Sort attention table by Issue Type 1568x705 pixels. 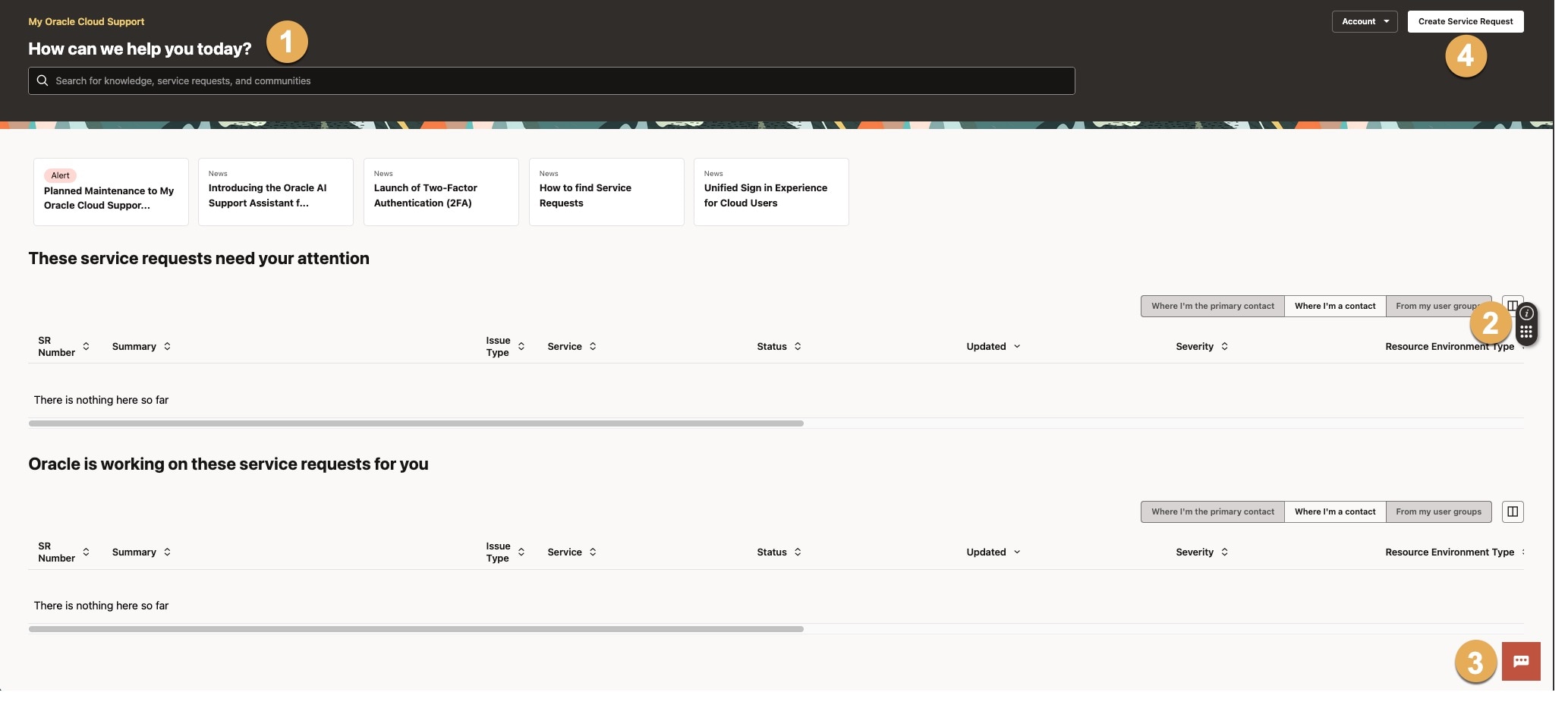coord(521,346)
